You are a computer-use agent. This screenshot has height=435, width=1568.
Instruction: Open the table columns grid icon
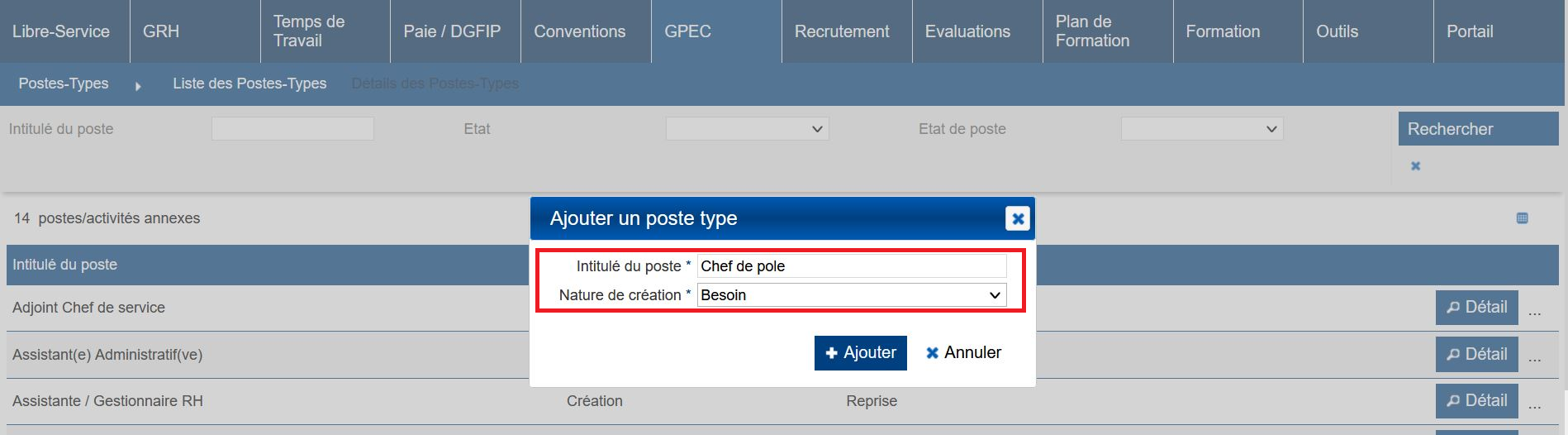click(1522, 218)
